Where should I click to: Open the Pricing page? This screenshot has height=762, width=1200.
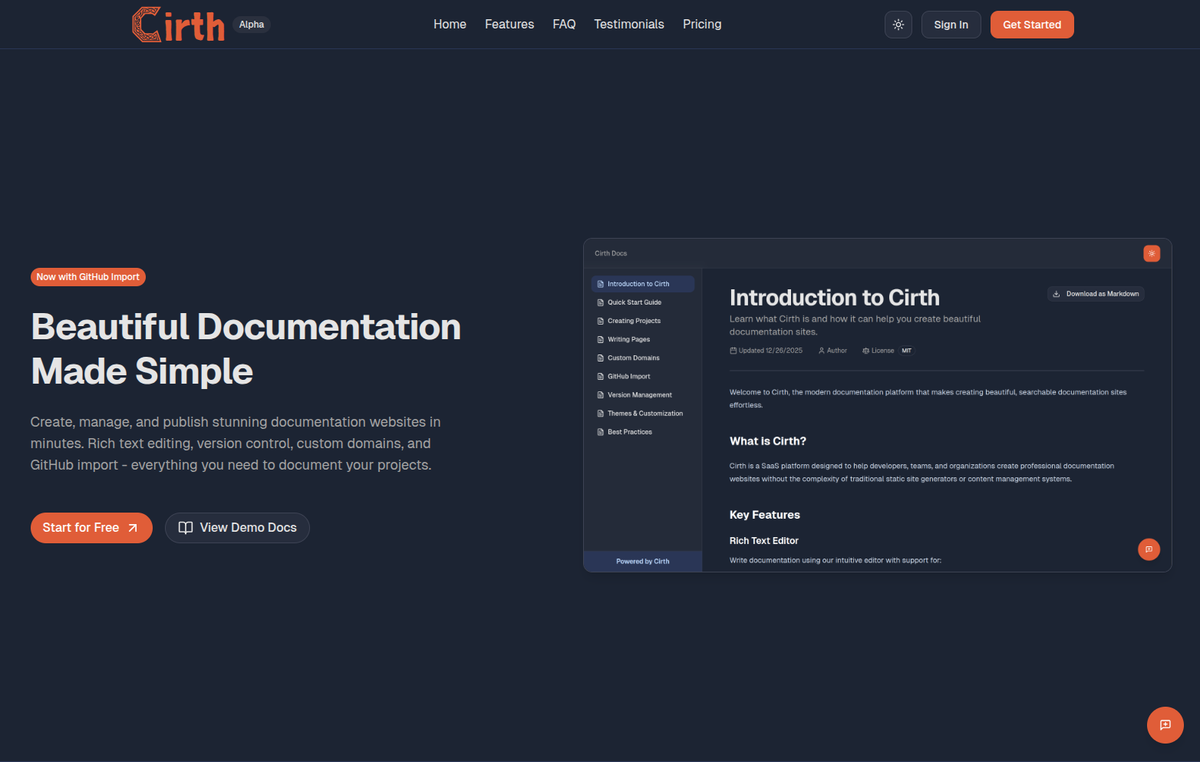[x=702, y=24]
